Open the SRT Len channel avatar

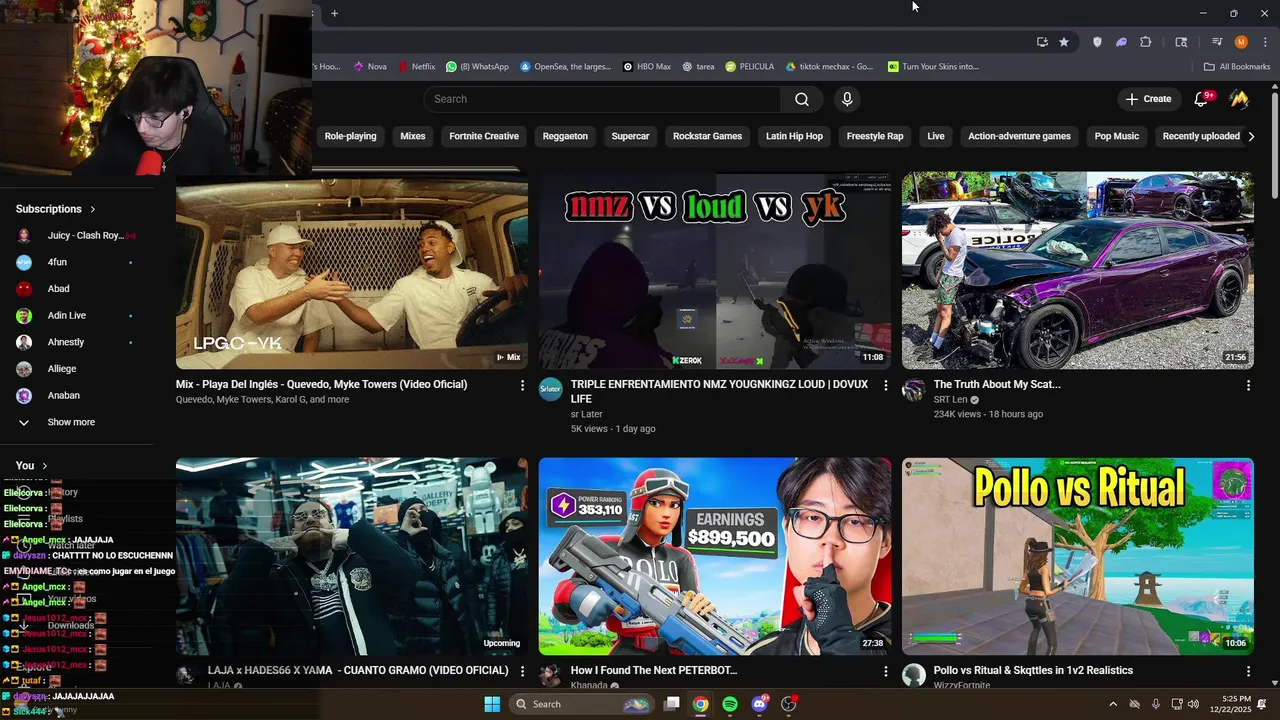coord(914,390)
